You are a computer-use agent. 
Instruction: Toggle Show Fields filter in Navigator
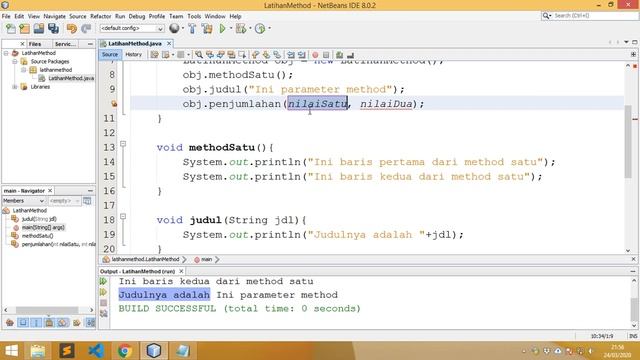pyautogui.click(x=23, y=323)
